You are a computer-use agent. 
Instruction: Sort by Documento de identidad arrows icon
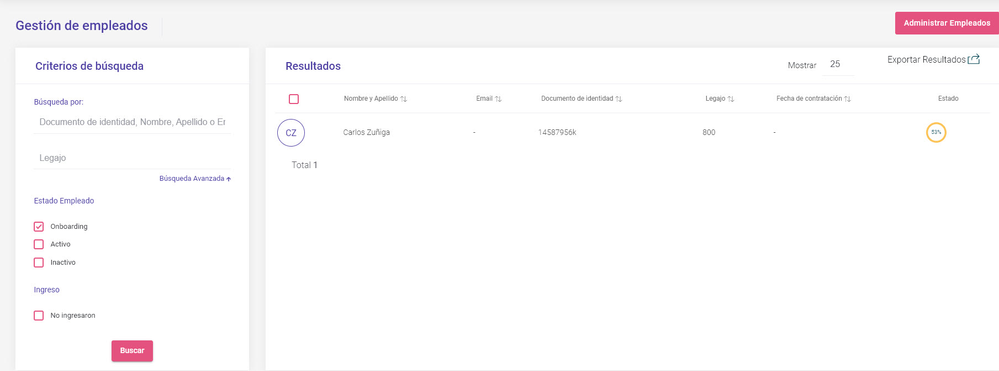click(x=619, y=99)
